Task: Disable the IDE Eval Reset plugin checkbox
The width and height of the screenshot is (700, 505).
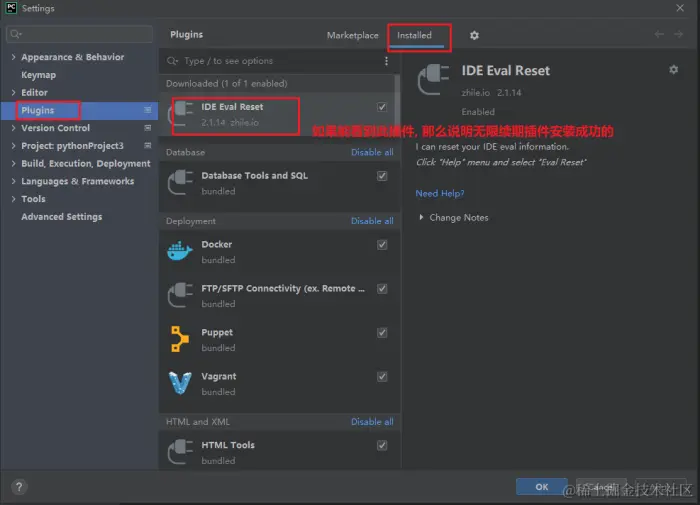Action: coord(382,107)
